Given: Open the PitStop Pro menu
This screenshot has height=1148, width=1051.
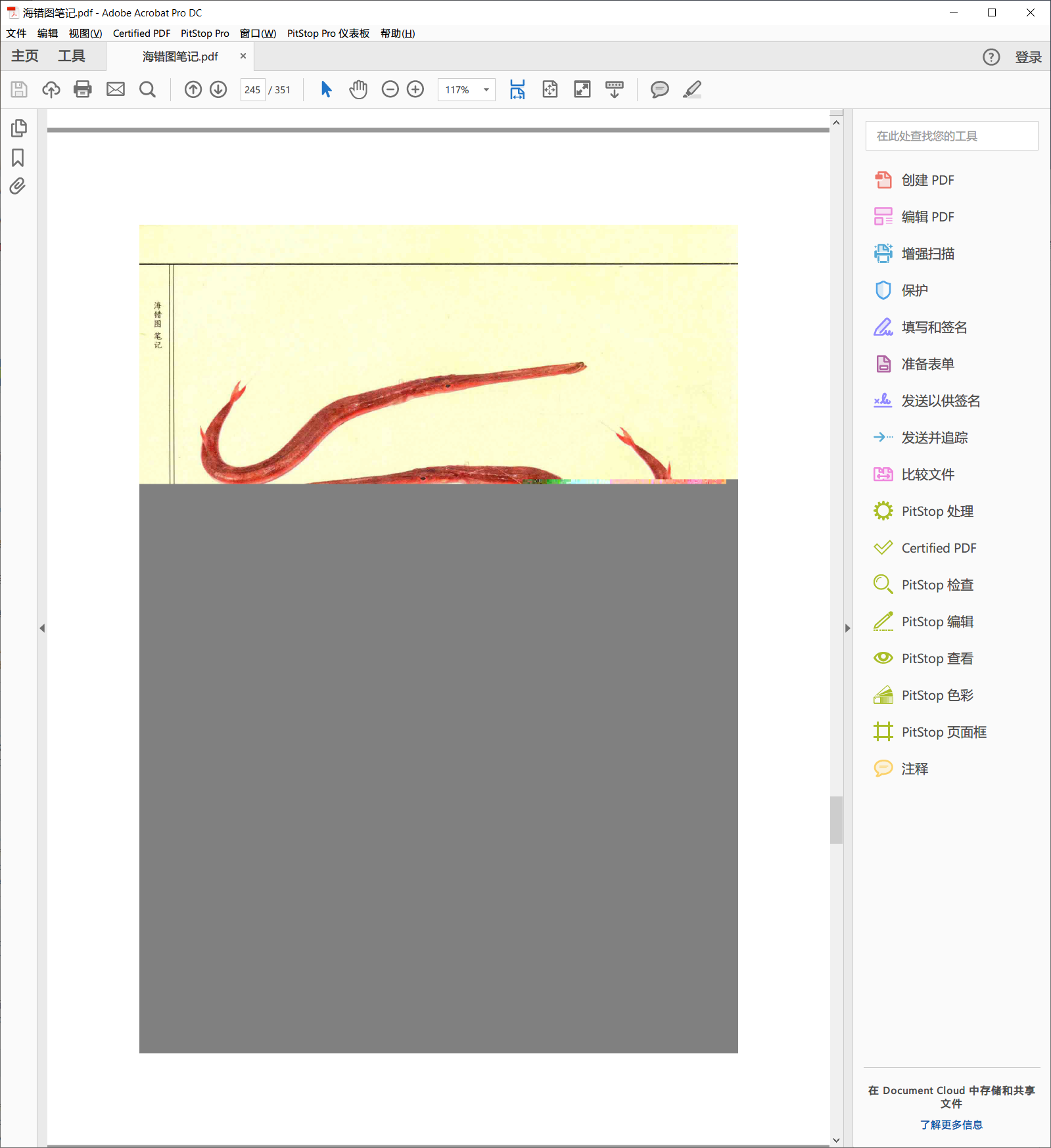Looking at the screenshot, I should tap(205, 34).
